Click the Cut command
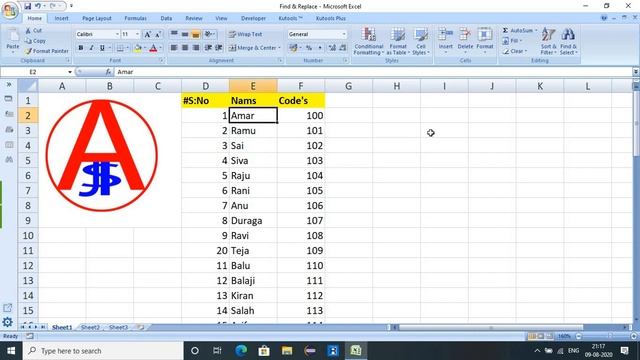 33,31
